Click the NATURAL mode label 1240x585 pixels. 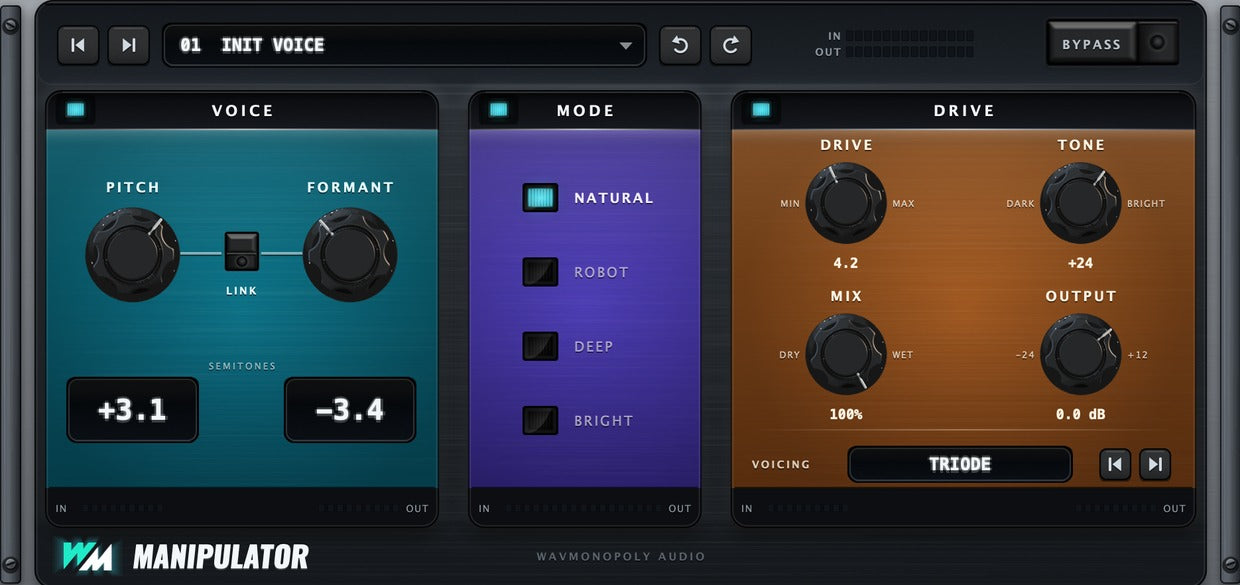[613, 198]
